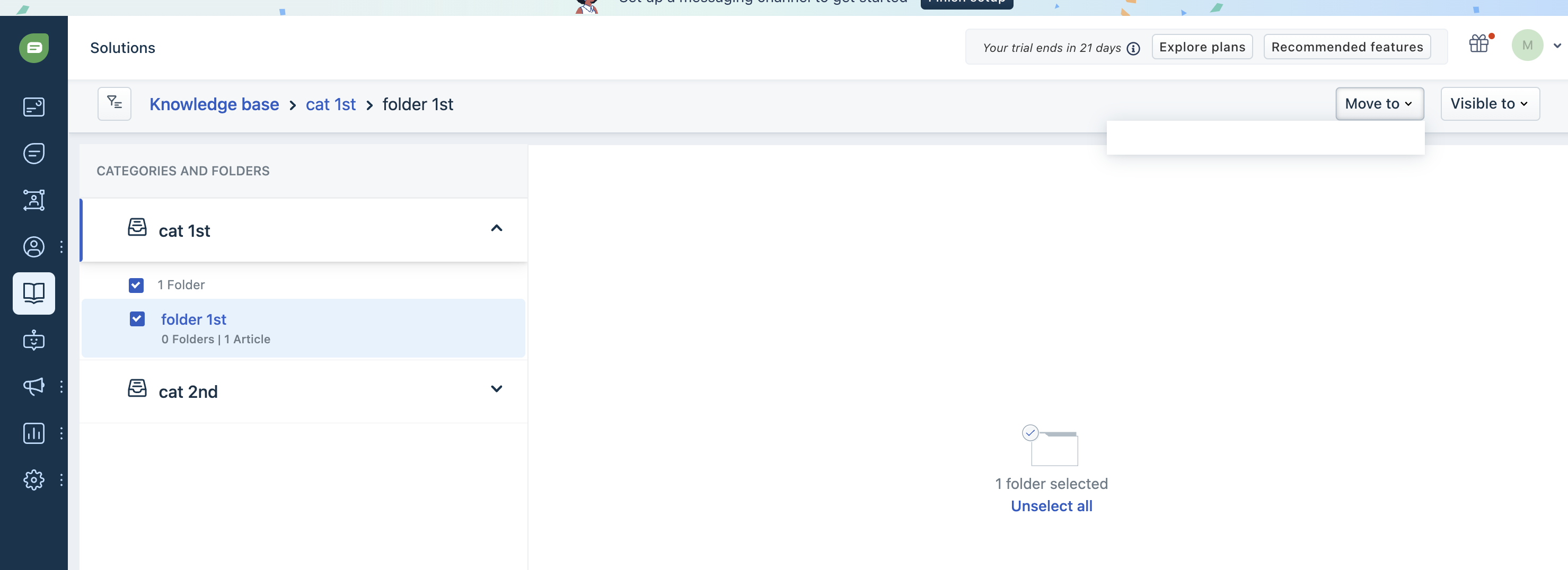1568x570 pixels.
Task: Open the Contacts card icon in the sidebar
Action: pyautogui.click(x=34, y=200)
